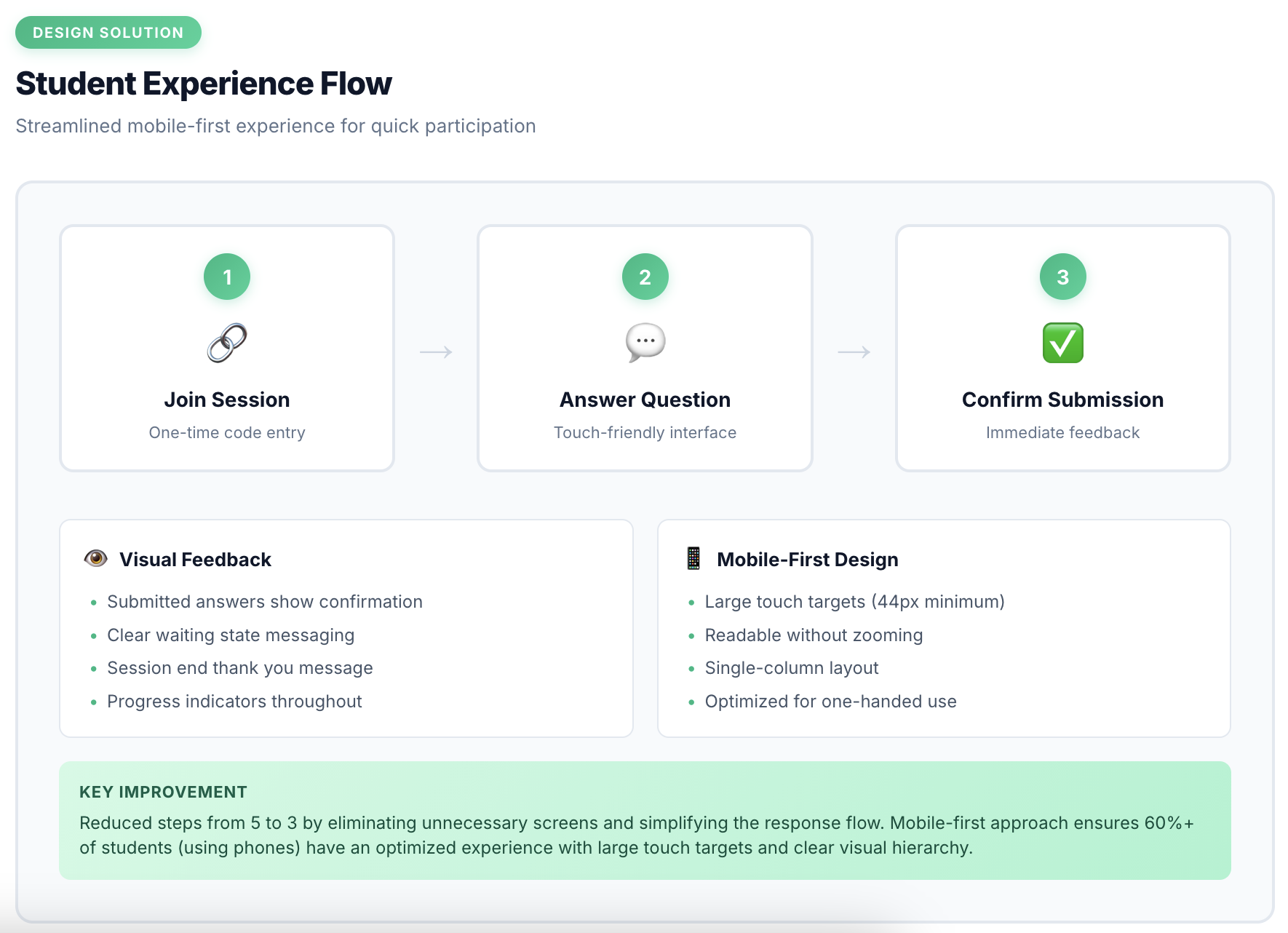Screen dimensions: 1288x933
Task: Click 'Progress indicators throughout' list item
Action: 234,702
